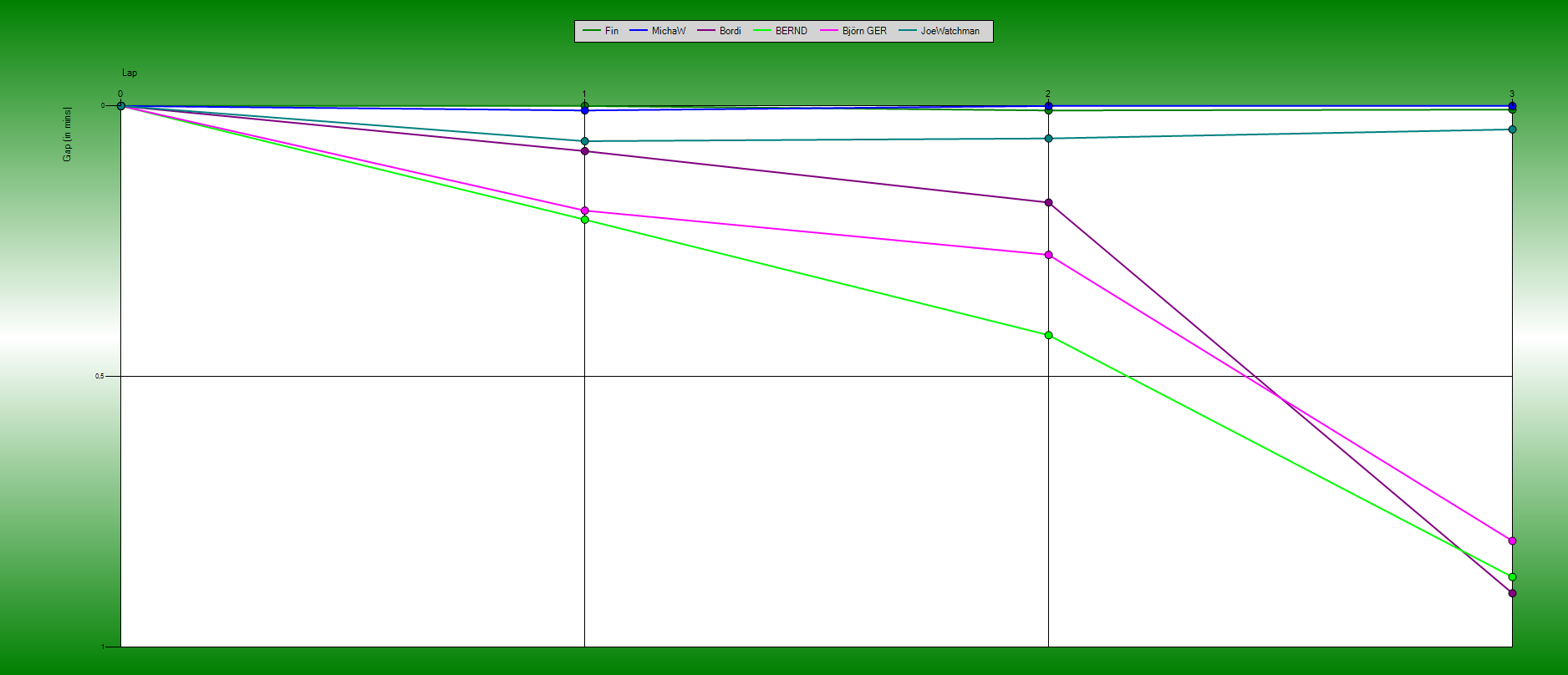Click the Gap [in mins] axis label

point(67,134)
